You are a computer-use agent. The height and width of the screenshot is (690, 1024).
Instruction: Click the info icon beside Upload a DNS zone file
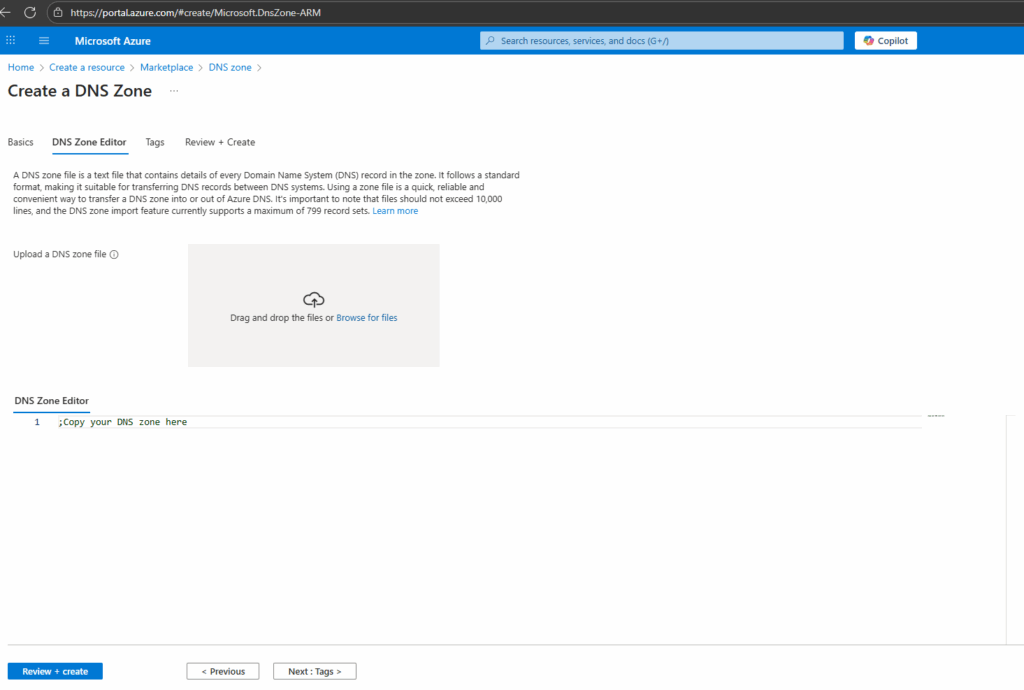click(x=114, y=254)
